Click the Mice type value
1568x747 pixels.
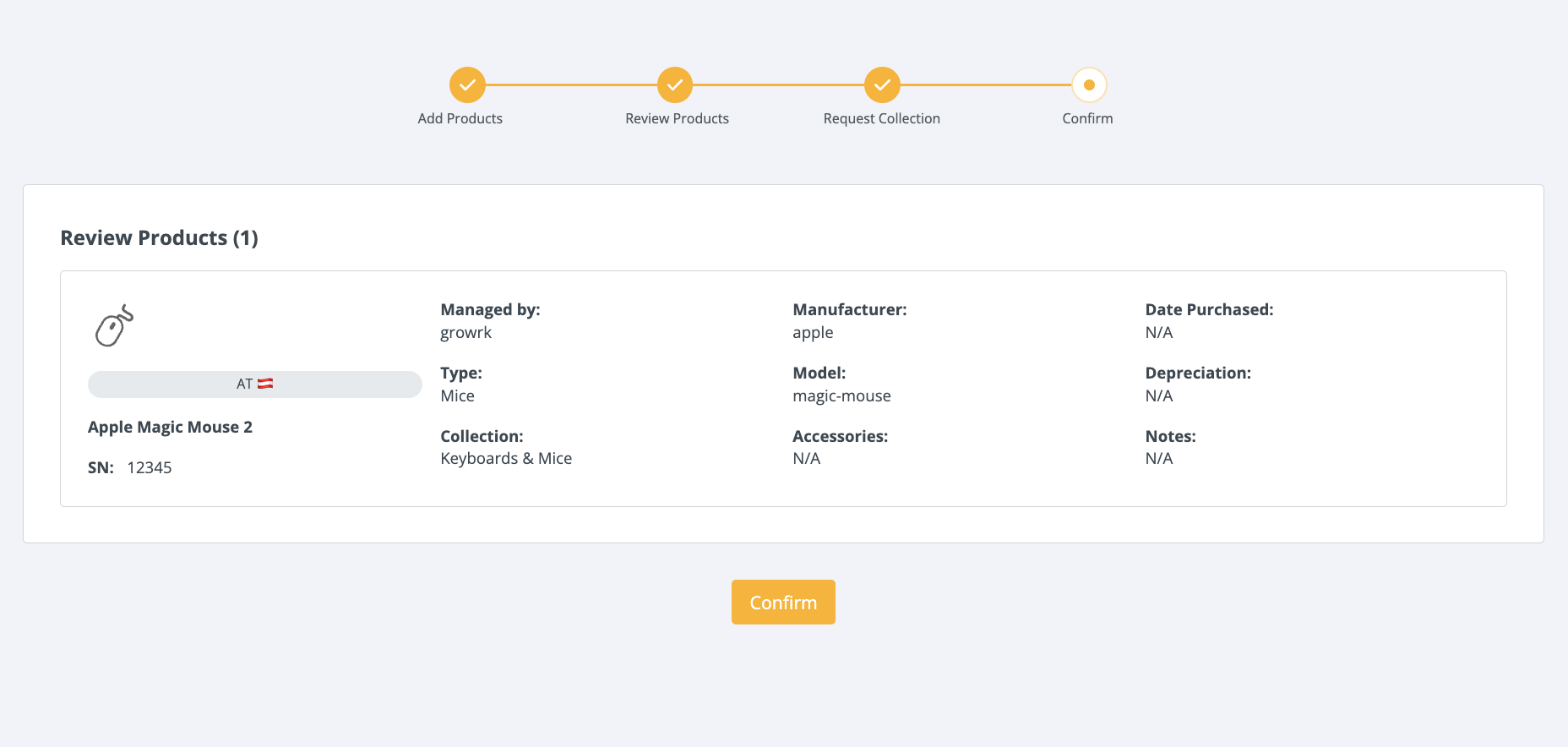coord(457,395)
